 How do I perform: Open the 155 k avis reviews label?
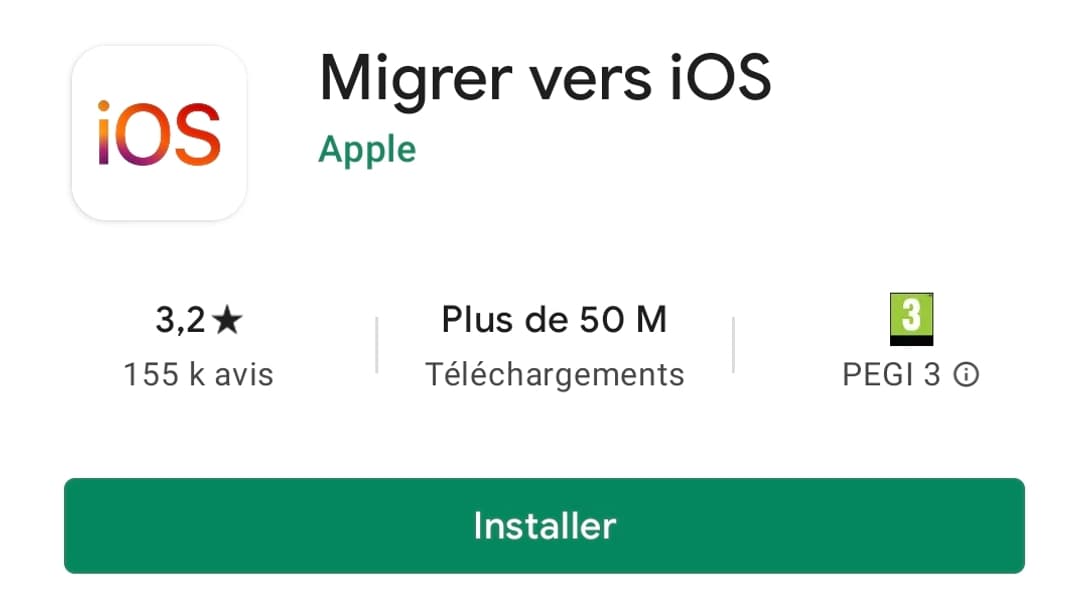tap(198, 375)
